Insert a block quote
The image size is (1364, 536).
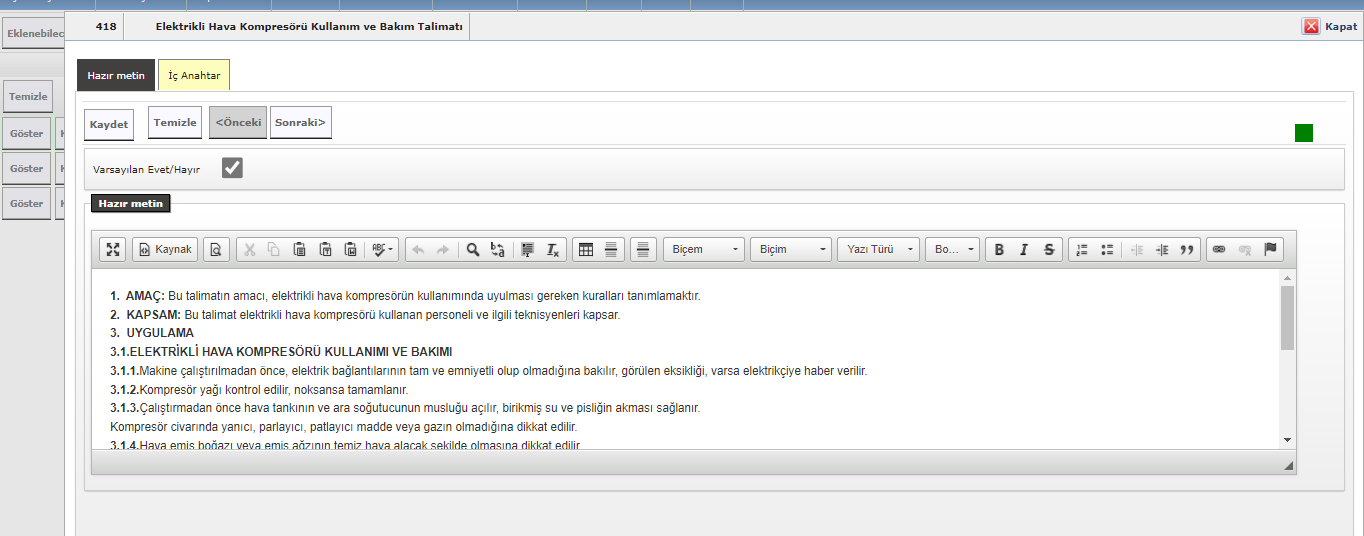tap(1187, 250)
